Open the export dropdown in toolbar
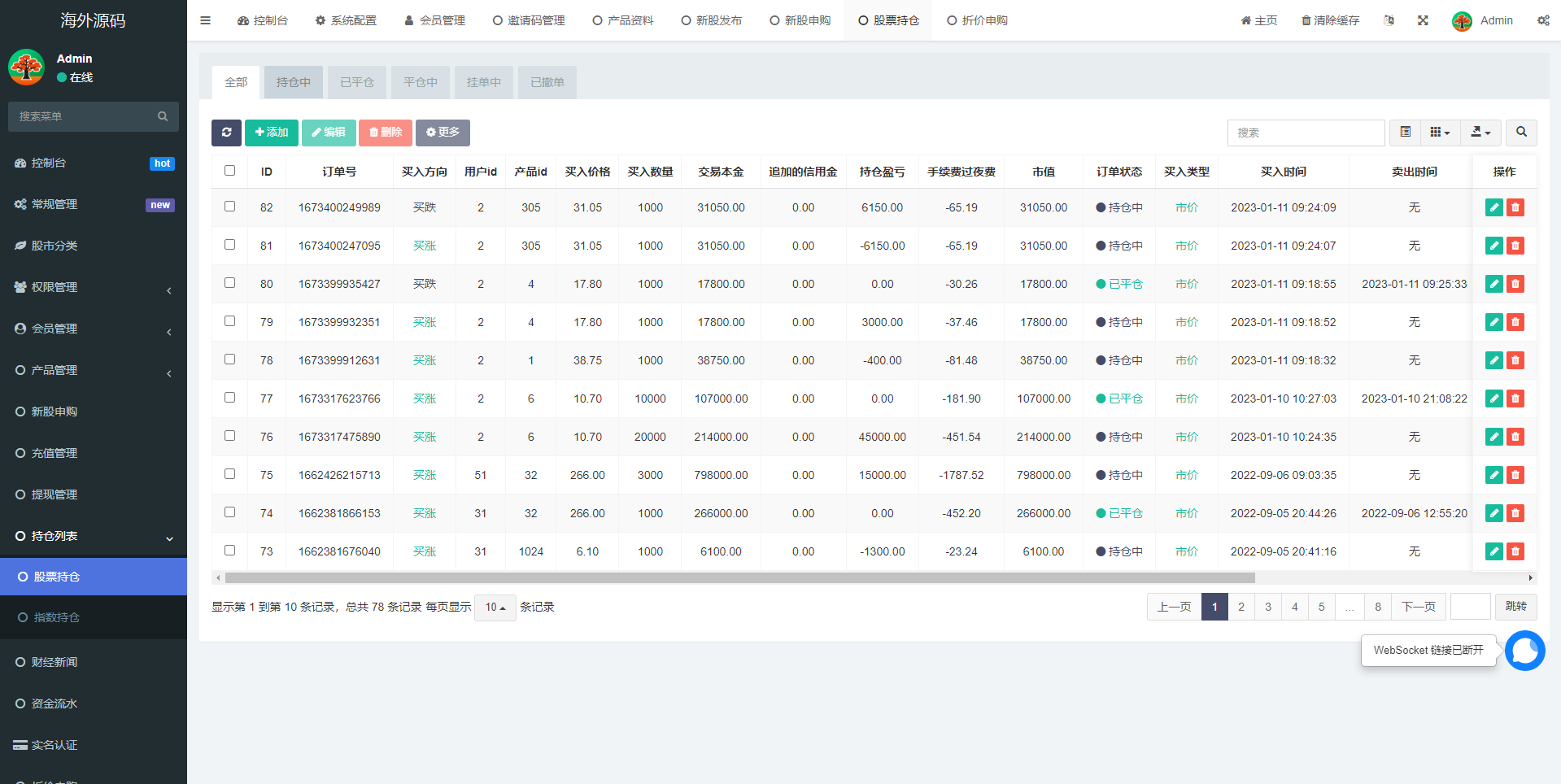Image resolution: width=1561 pixels, height=784 pixels. (1480, 132)
